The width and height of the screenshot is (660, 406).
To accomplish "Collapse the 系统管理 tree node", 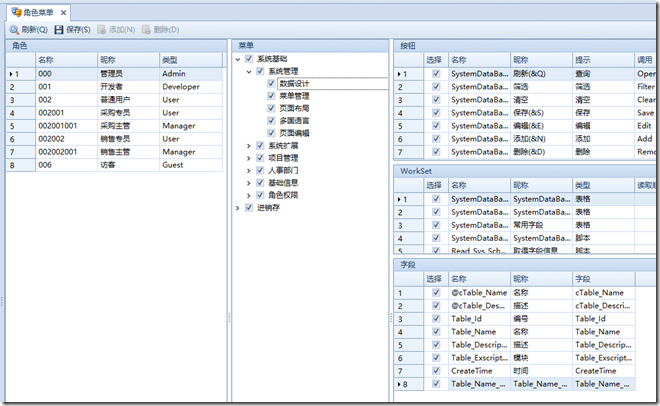I will pyautogui.click(x=249, y=72).
